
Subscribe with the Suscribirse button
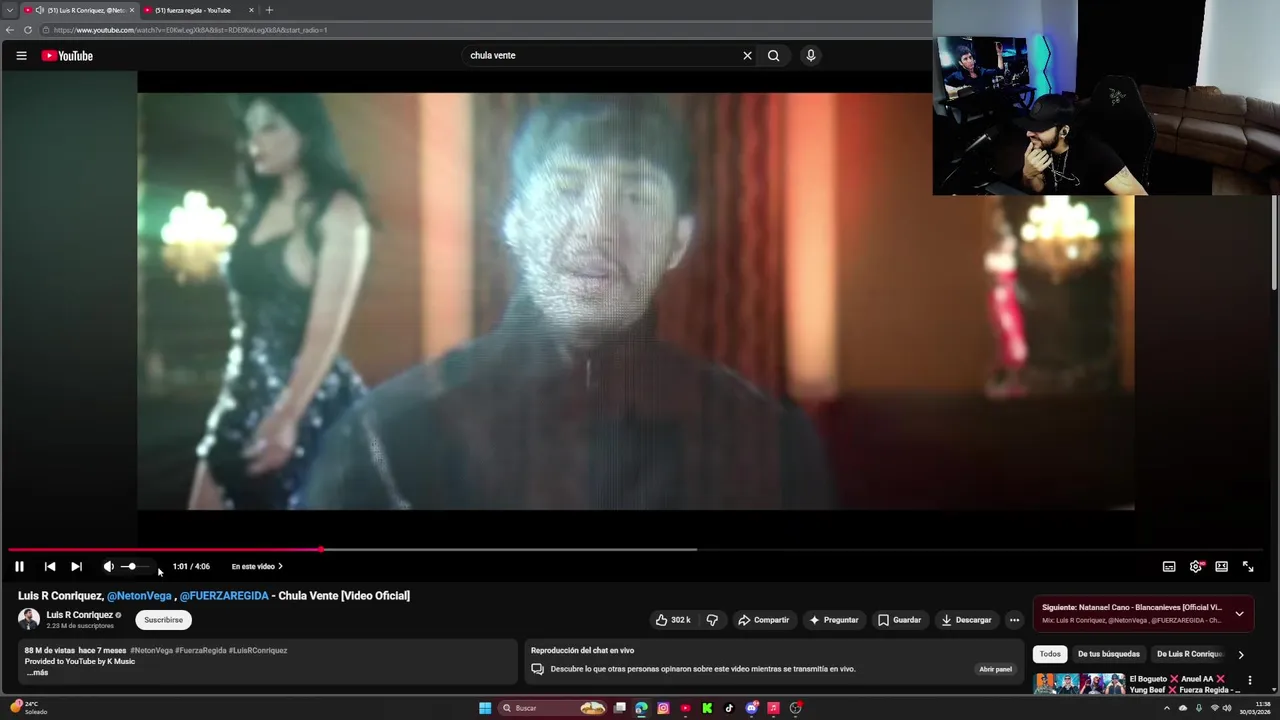coord(163,620)
